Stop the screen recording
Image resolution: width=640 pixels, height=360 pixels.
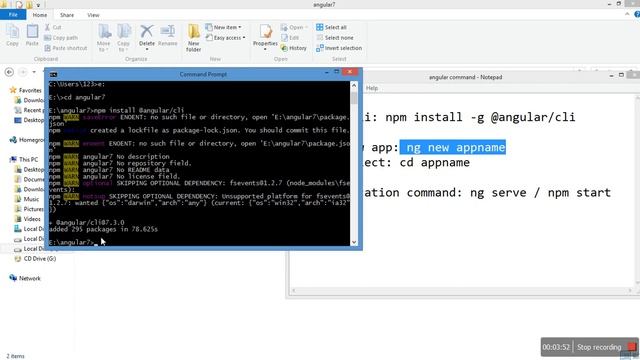pos(599,347)
